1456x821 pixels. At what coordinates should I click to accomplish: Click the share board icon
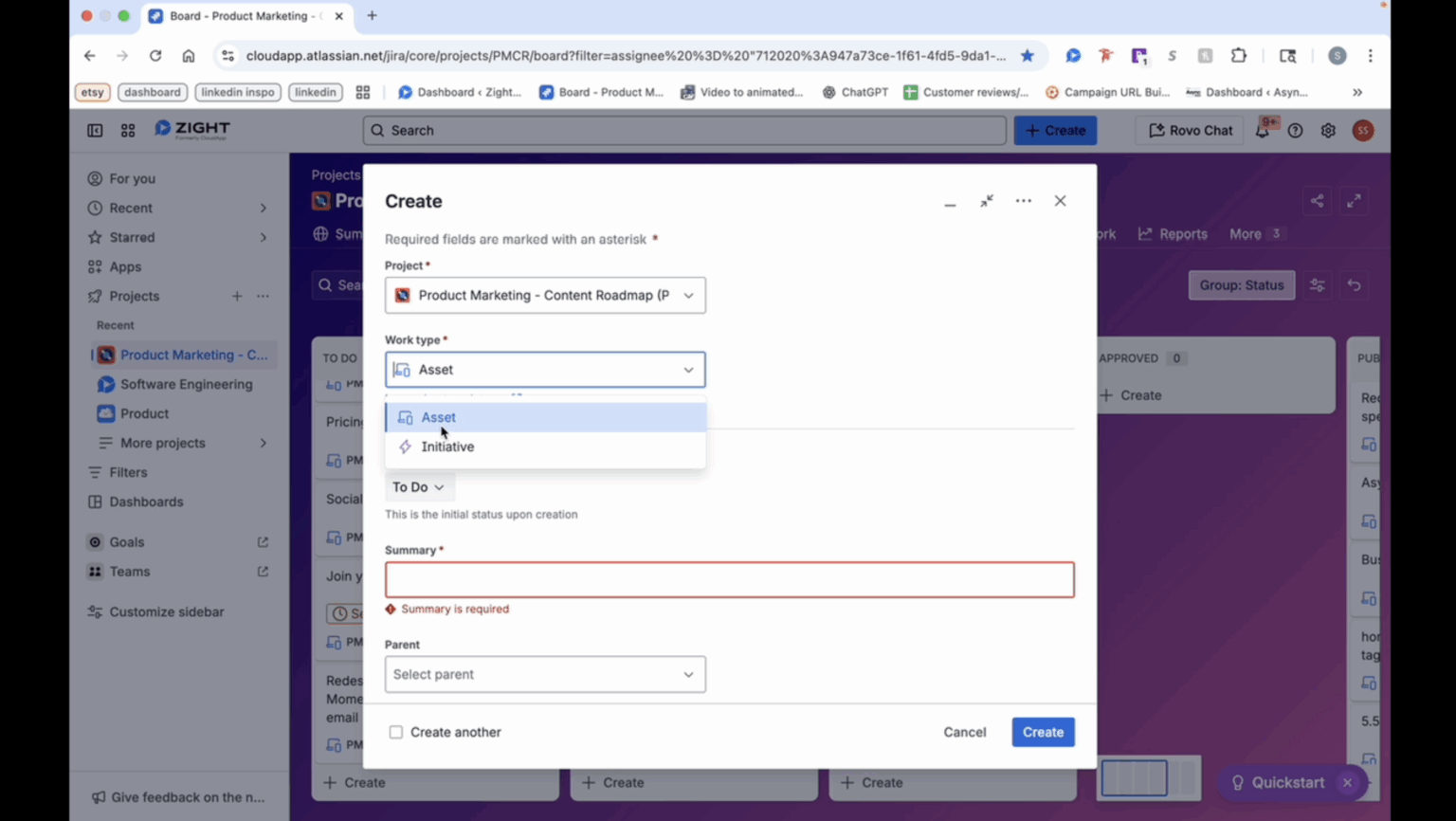(1317, 201)
